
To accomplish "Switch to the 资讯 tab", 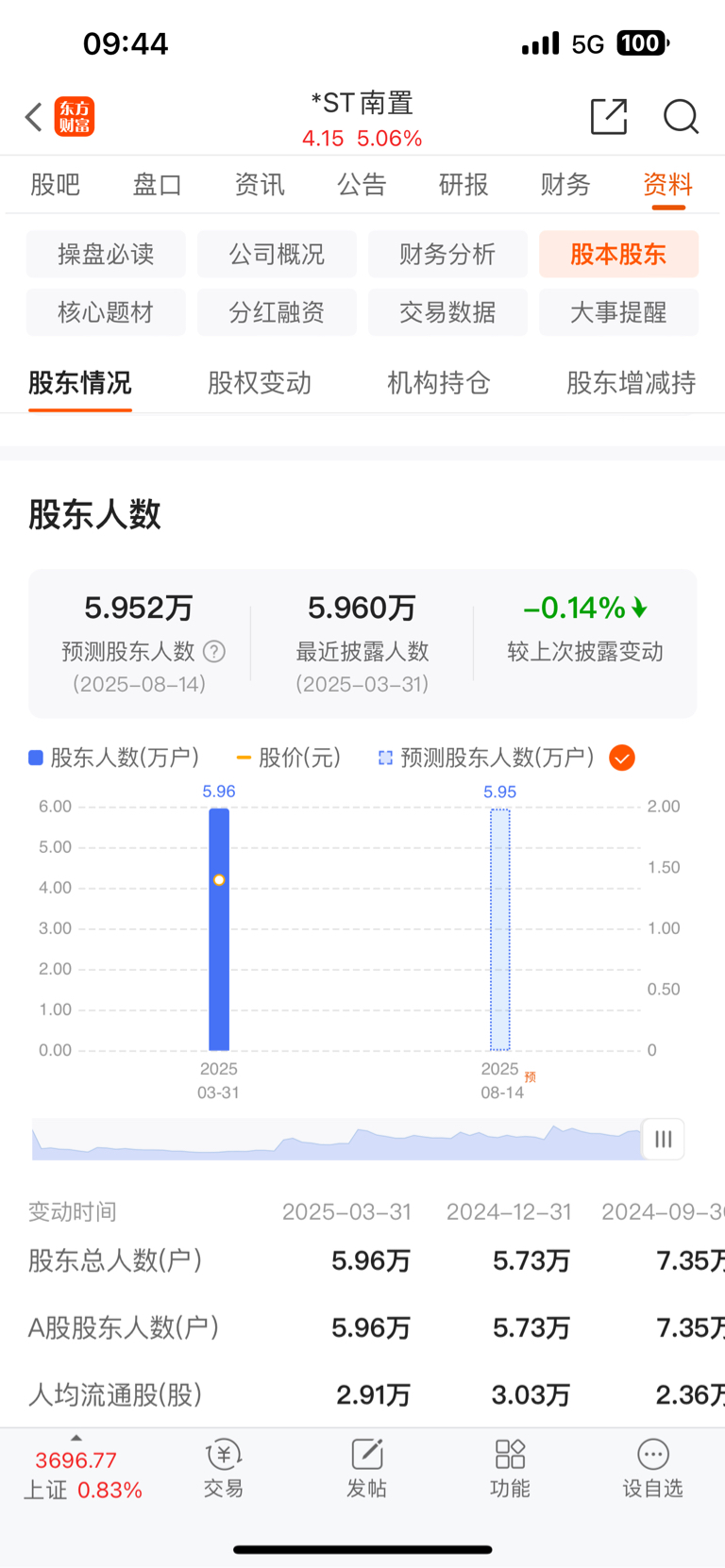I will pos(260,184).
